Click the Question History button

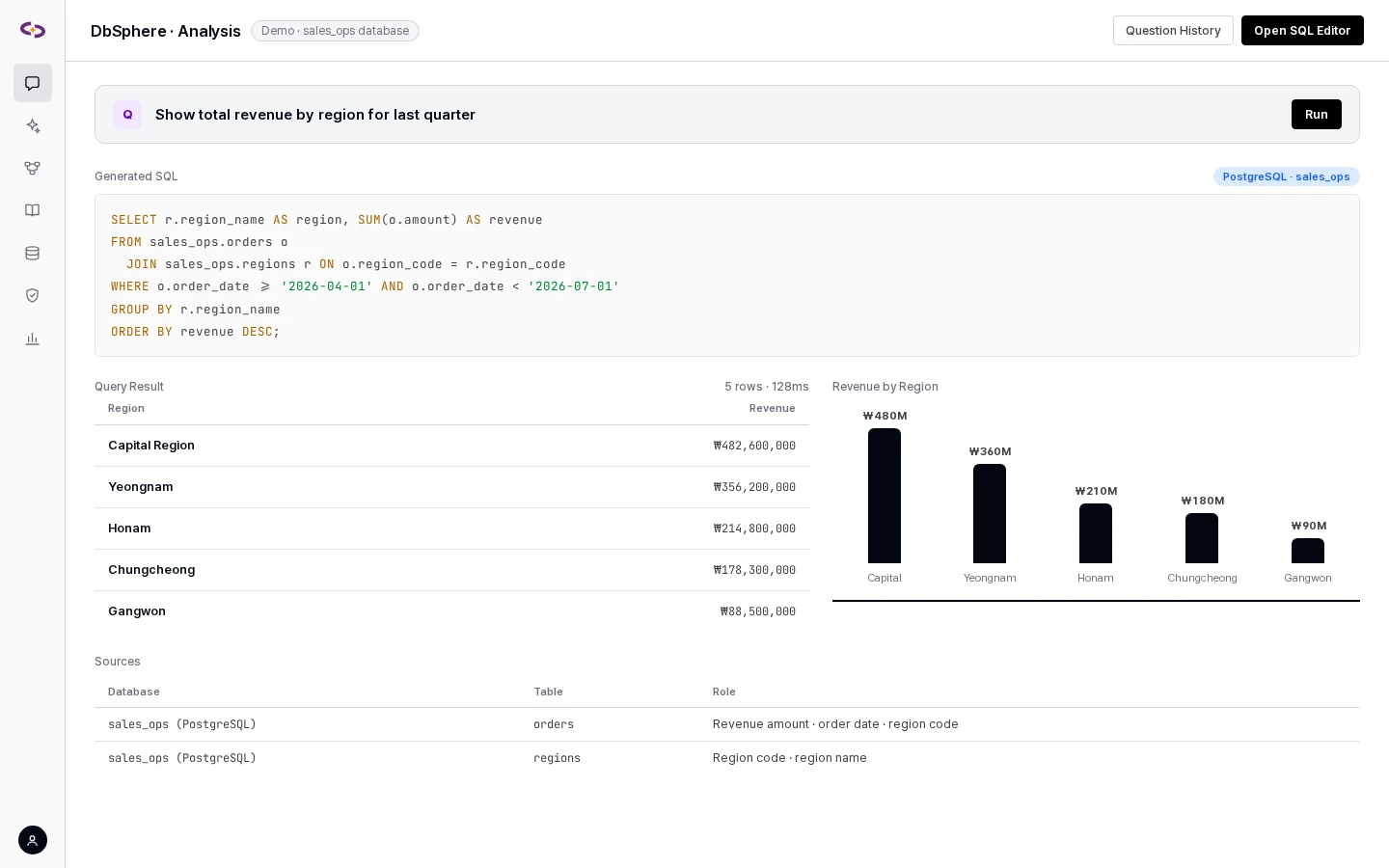pos(1173,30)
